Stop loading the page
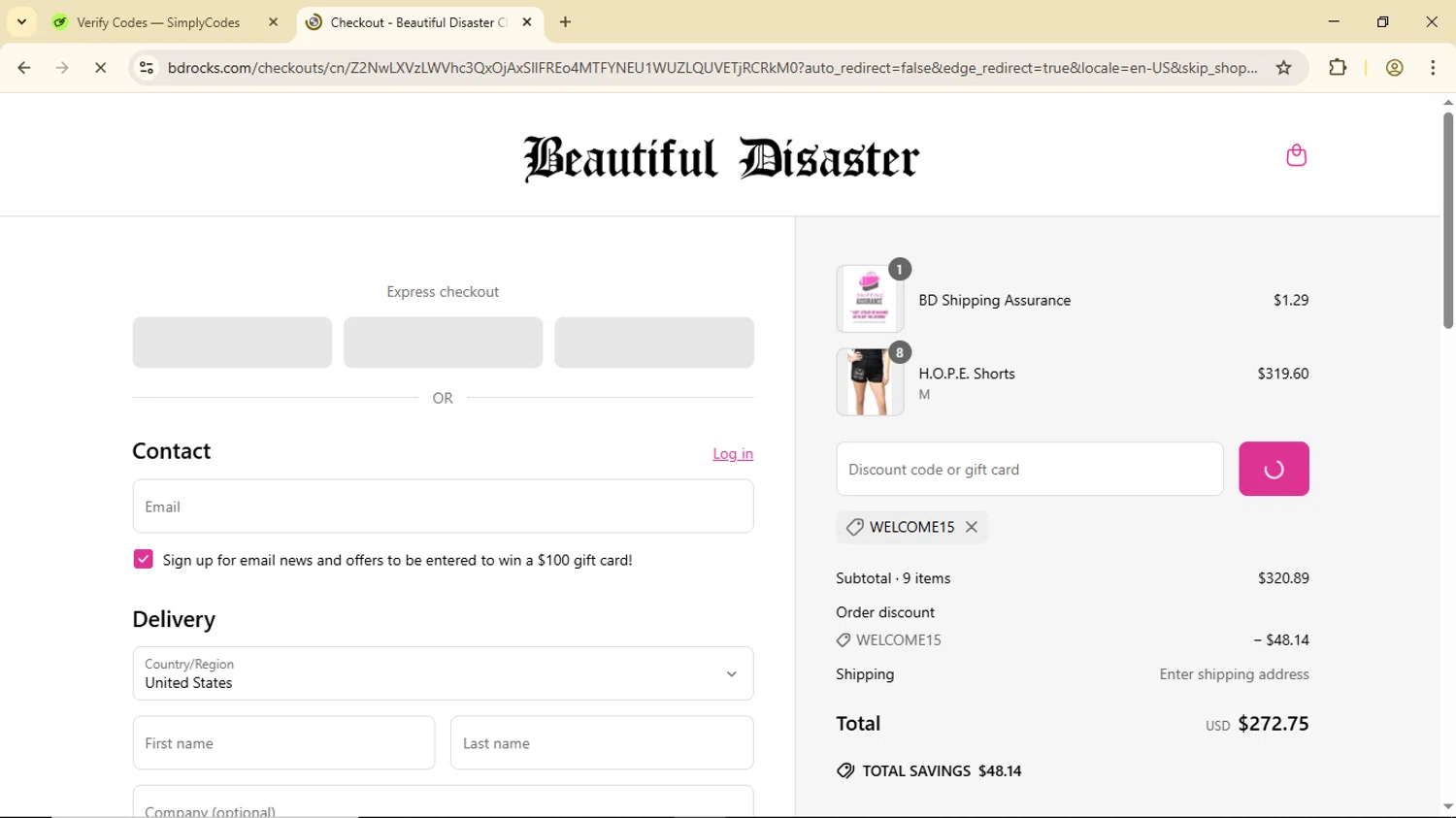Screen dimensions: 1456x818 coord(100,68)
